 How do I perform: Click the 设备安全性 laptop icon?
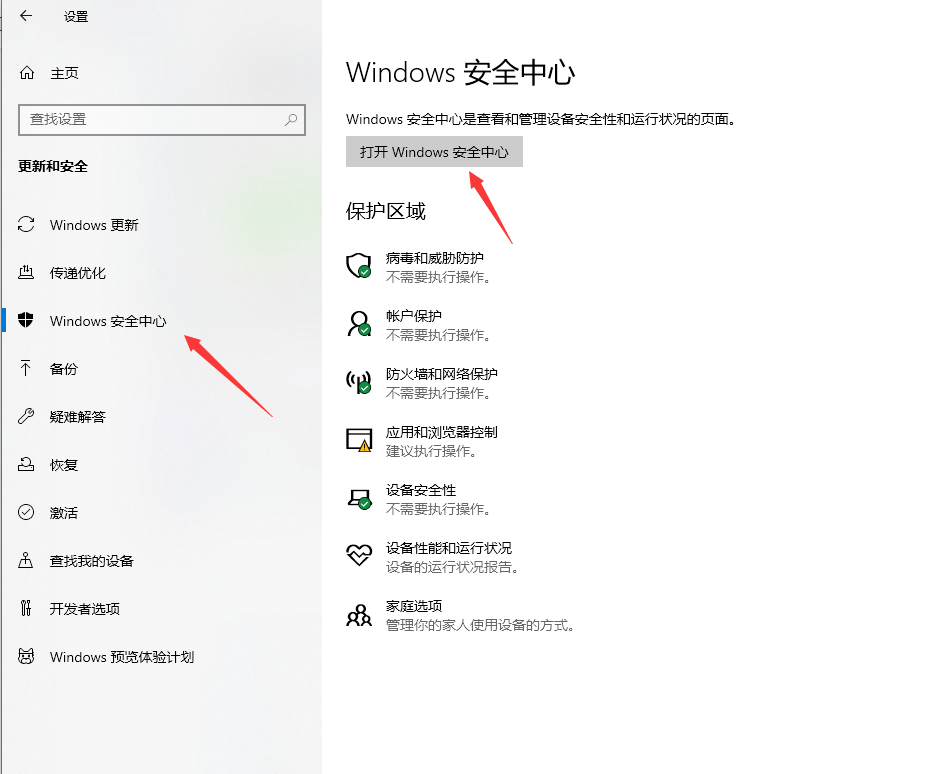(x=360, y=499)
